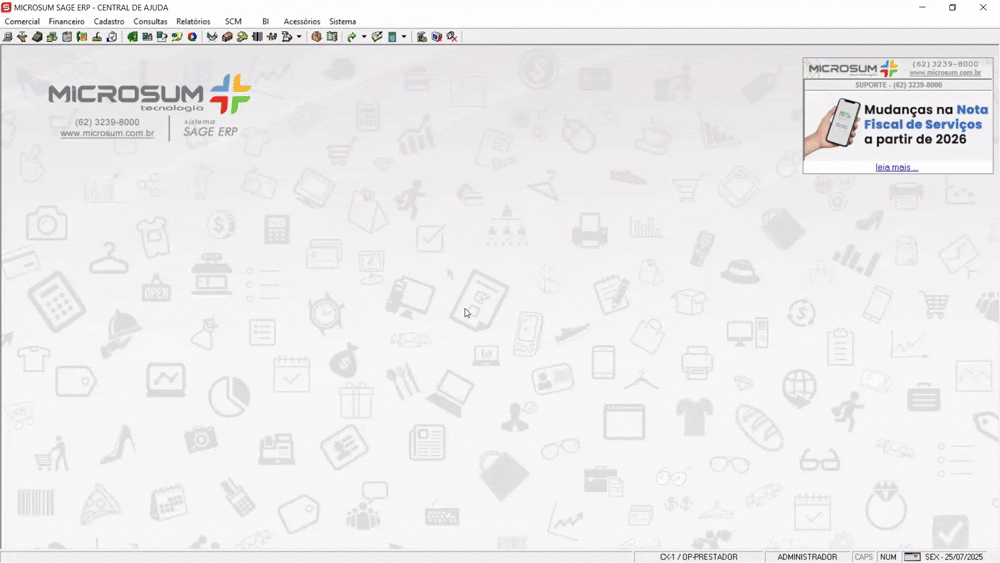Click the black binders toolbar icon
This screenshot has height=563, width=1000.
coord(257,37)
